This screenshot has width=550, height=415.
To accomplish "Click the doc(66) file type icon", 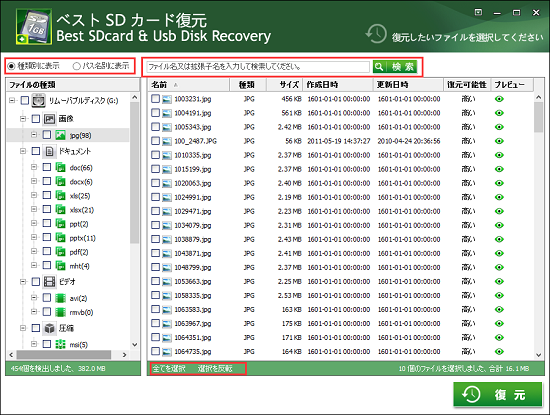I will click(60, 167).
